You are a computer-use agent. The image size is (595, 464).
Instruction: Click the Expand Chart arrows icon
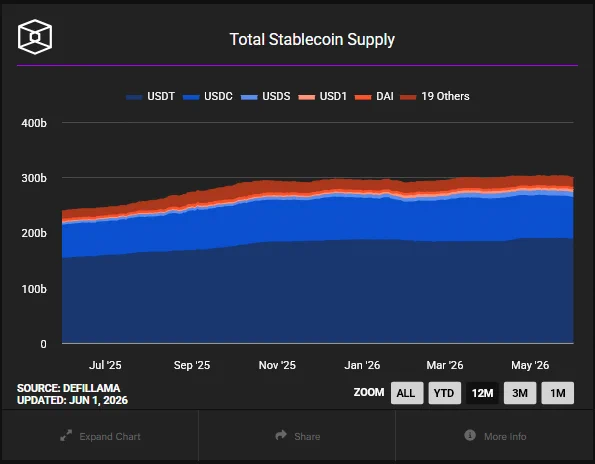coord(66,436)
